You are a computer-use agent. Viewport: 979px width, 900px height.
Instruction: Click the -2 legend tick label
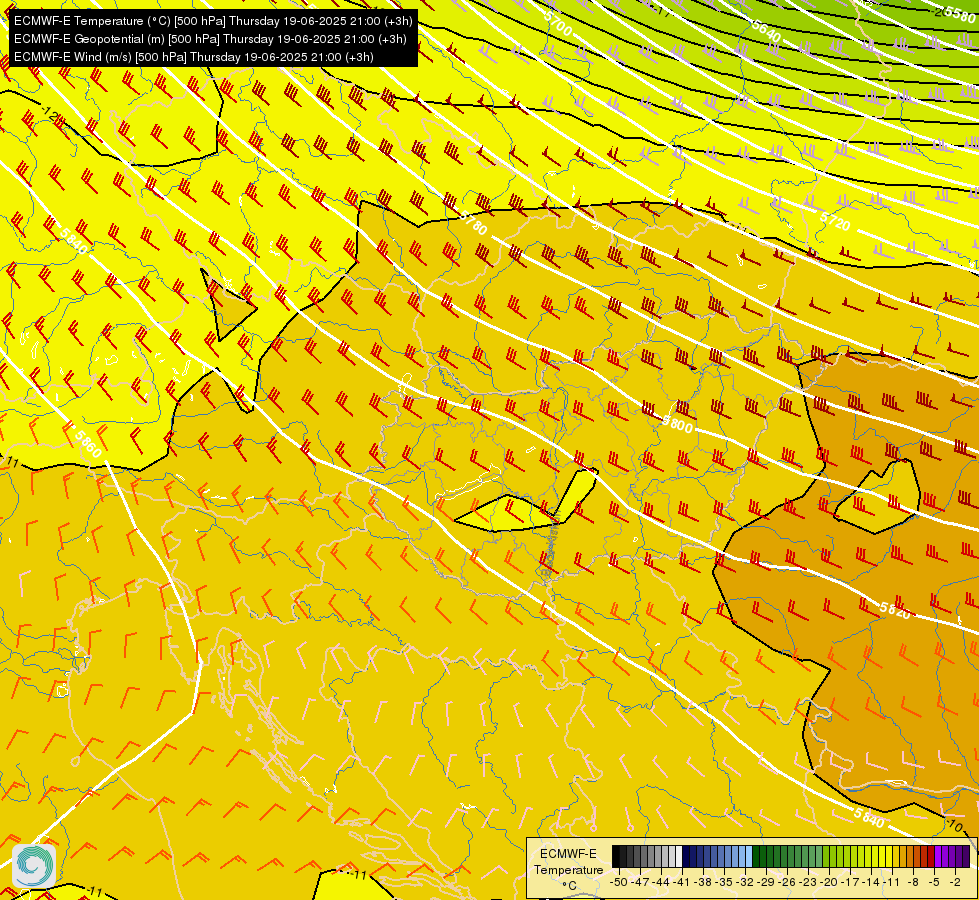point(955,882)
